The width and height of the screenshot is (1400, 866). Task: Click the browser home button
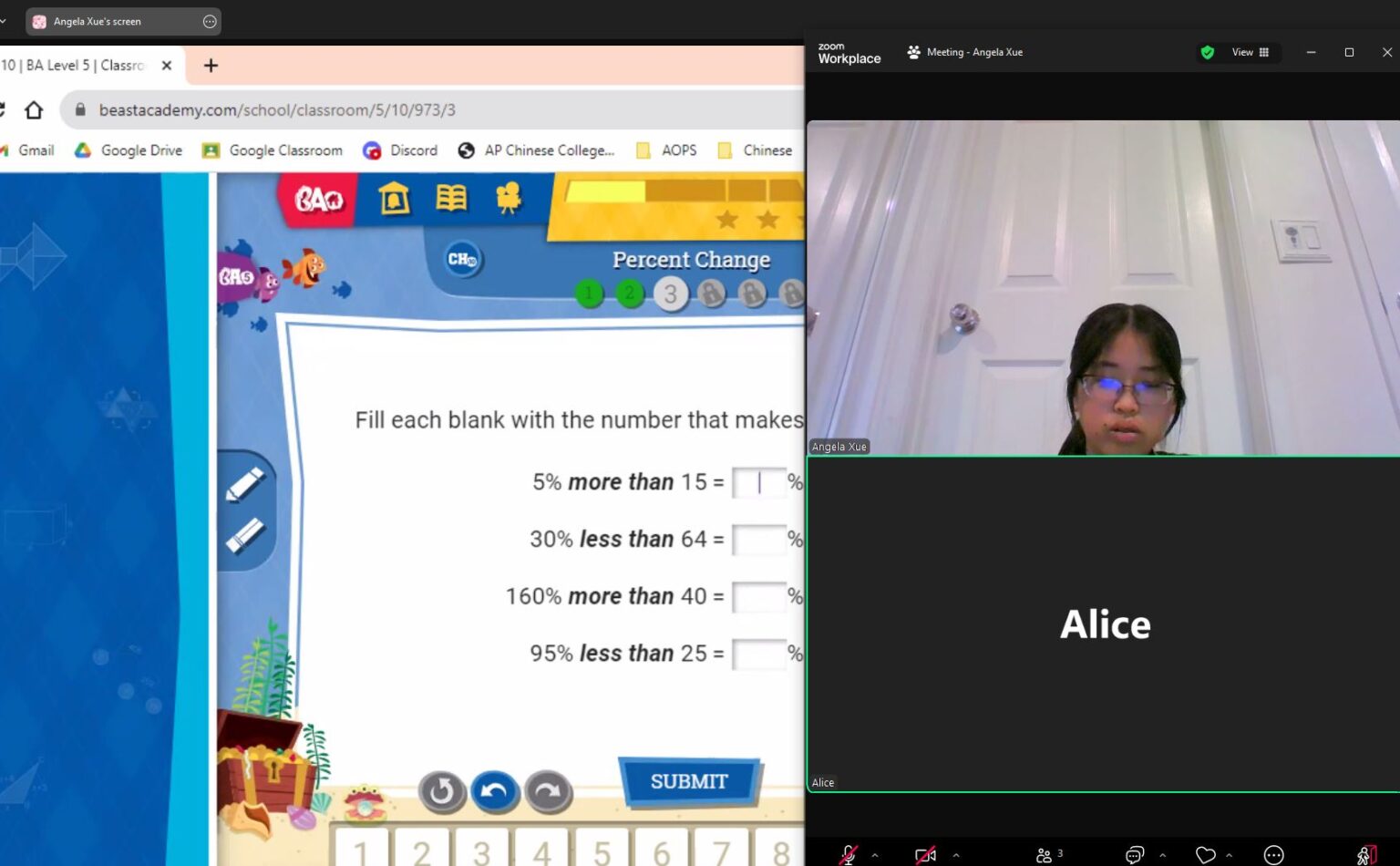[x=34, y=110]
